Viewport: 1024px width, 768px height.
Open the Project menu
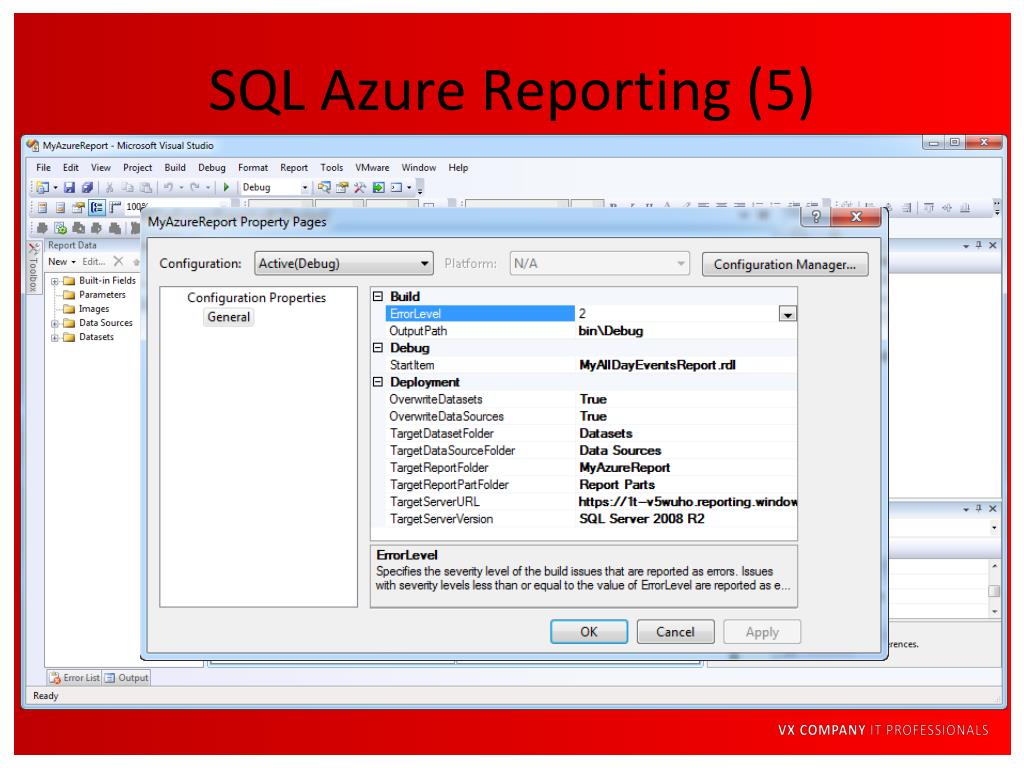[x=137, y=168]
